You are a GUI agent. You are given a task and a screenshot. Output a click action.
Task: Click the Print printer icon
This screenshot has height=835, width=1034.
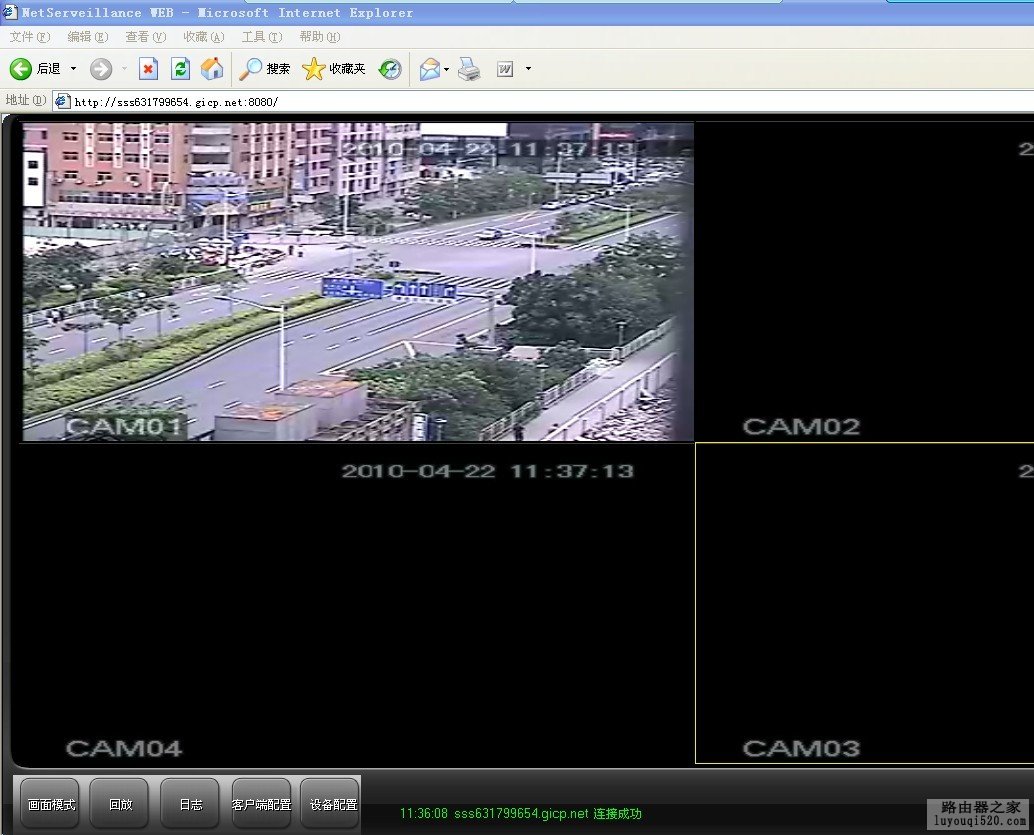pos(469,69)
